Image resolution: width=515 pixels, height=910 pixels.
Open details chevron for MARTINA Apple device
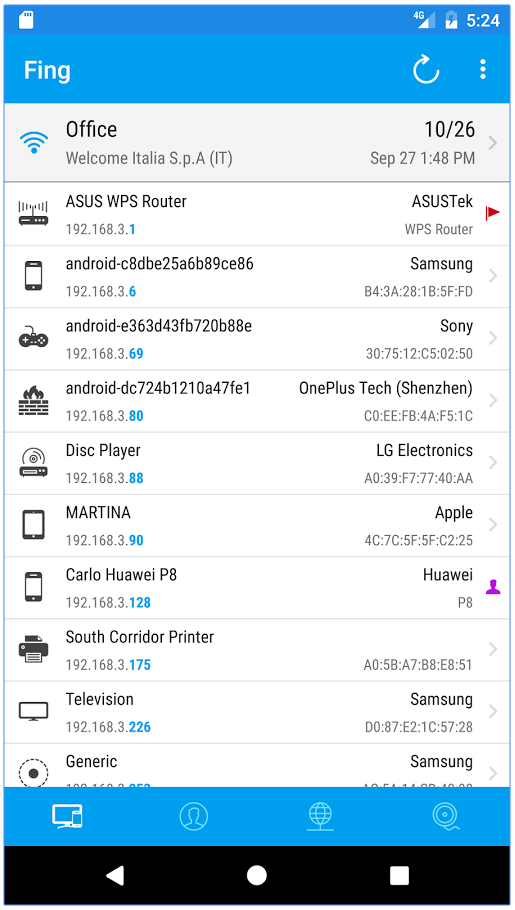coord(493,525)
